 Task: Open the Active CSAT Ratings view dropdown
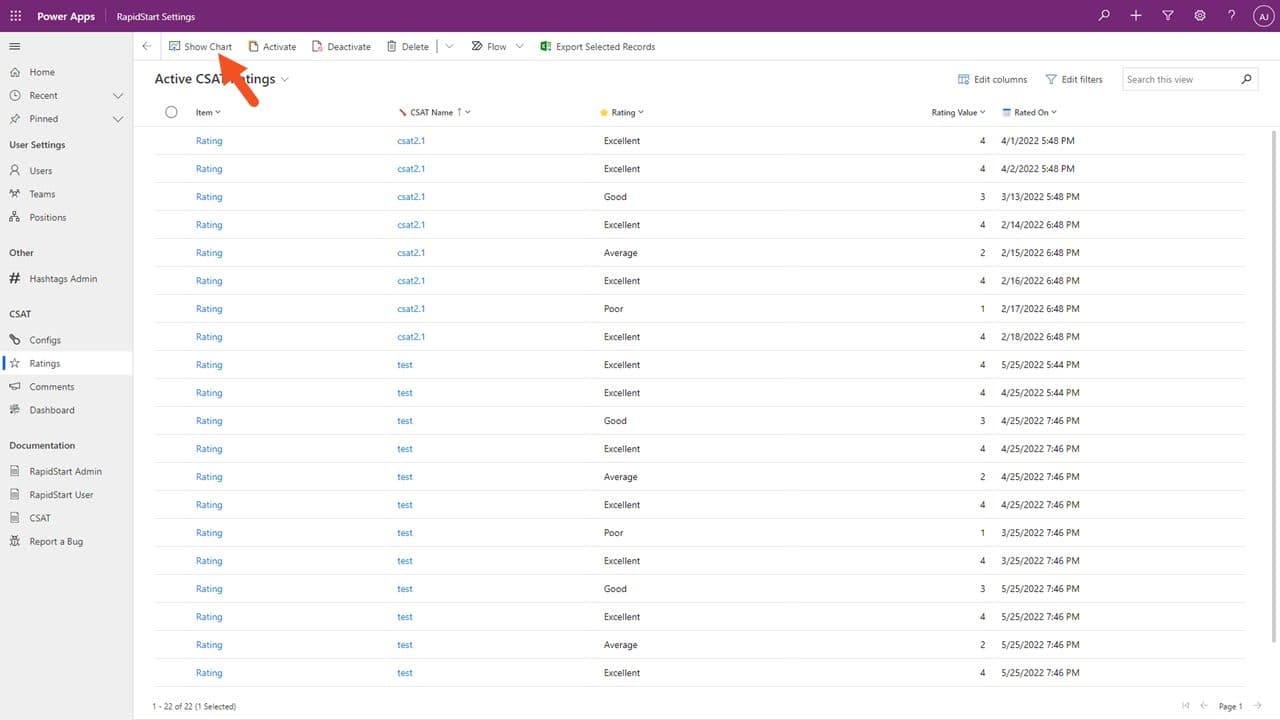(x=285, y=79)
